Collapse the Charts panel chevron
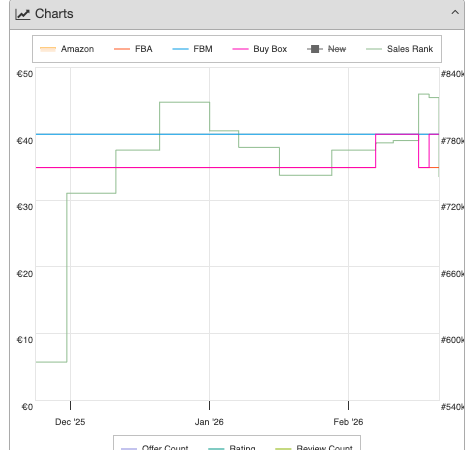 tap(455, 13)
